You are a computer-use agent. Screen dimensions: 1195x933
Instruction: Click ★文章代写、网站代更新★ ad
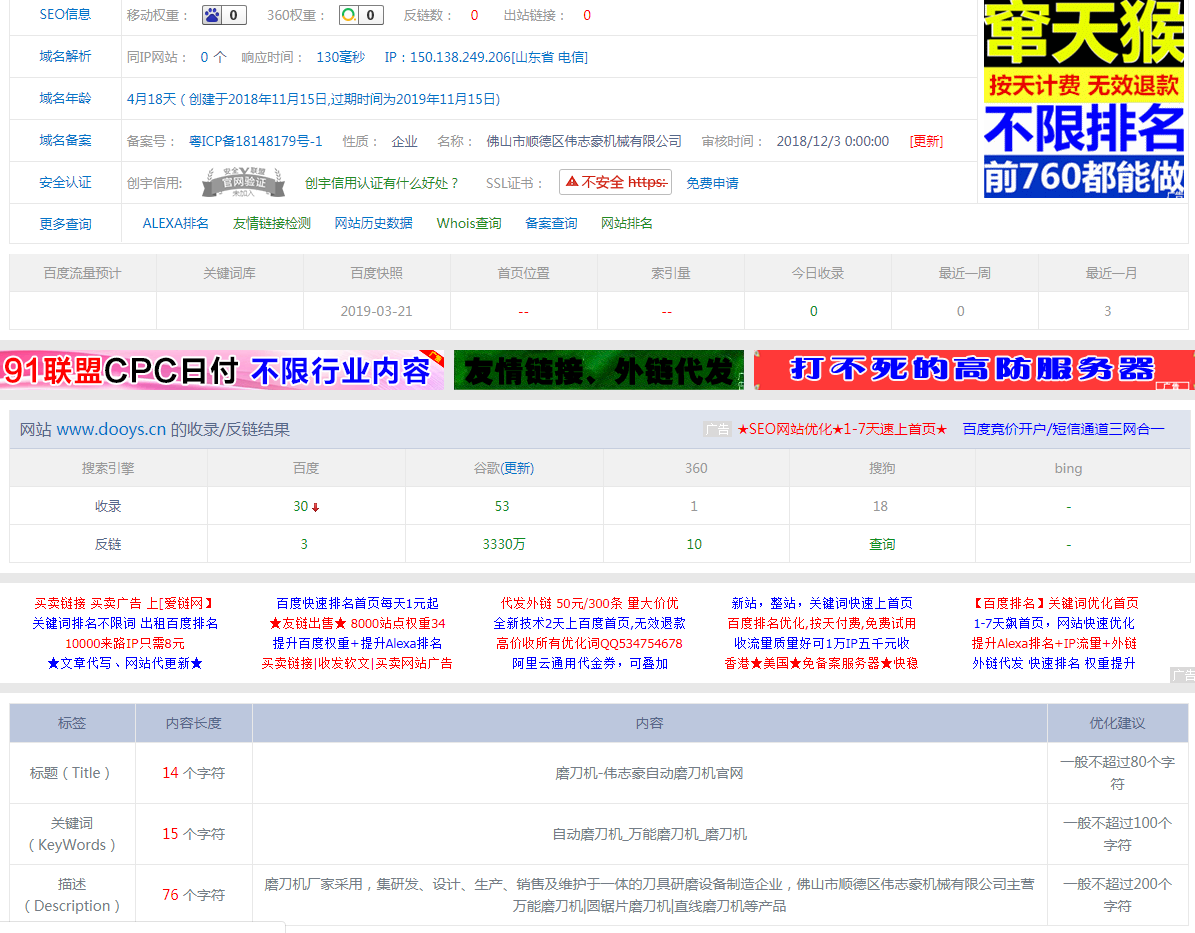pos(124,663)
